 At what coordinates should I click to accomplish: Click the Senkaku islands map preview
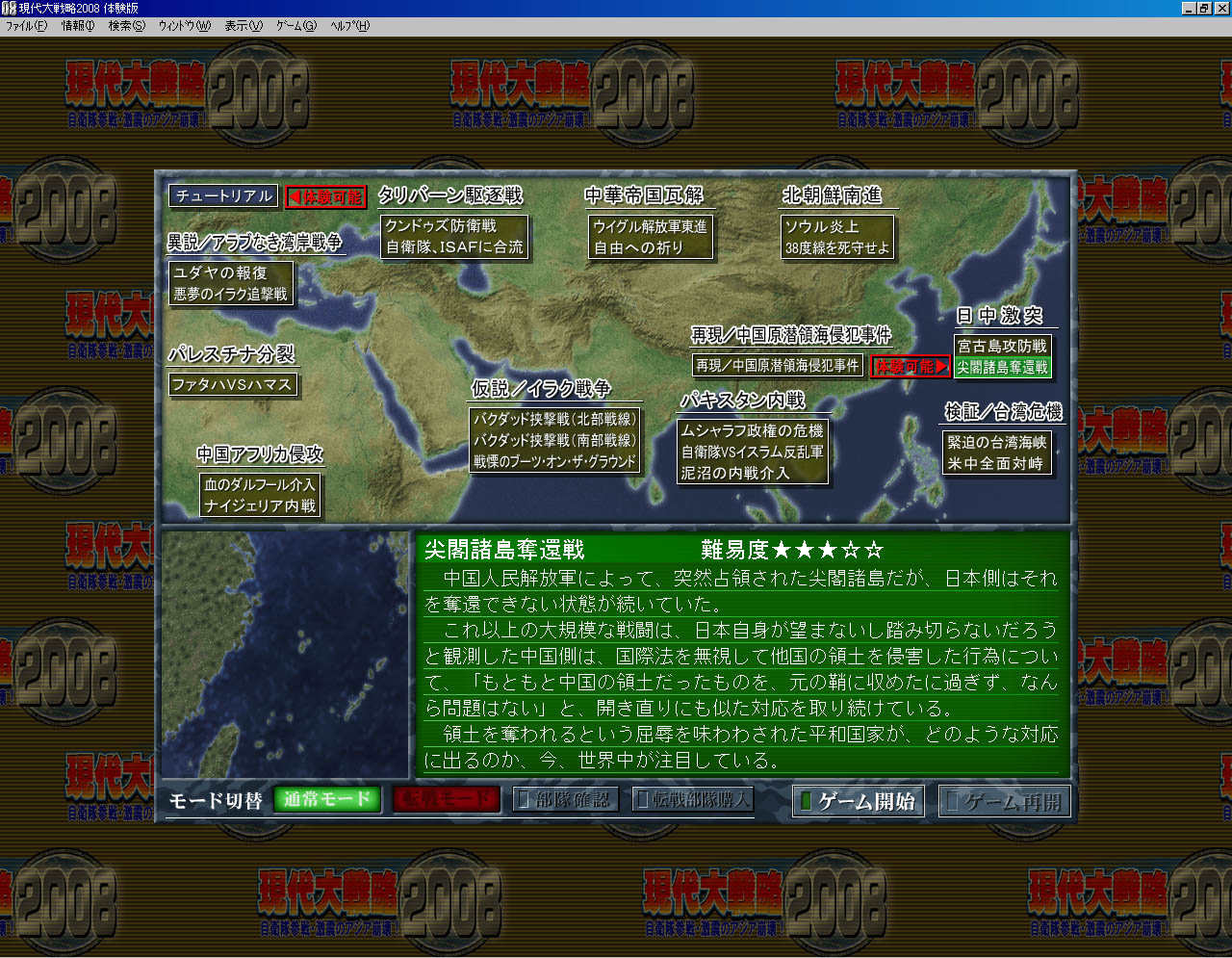(286, 655)
